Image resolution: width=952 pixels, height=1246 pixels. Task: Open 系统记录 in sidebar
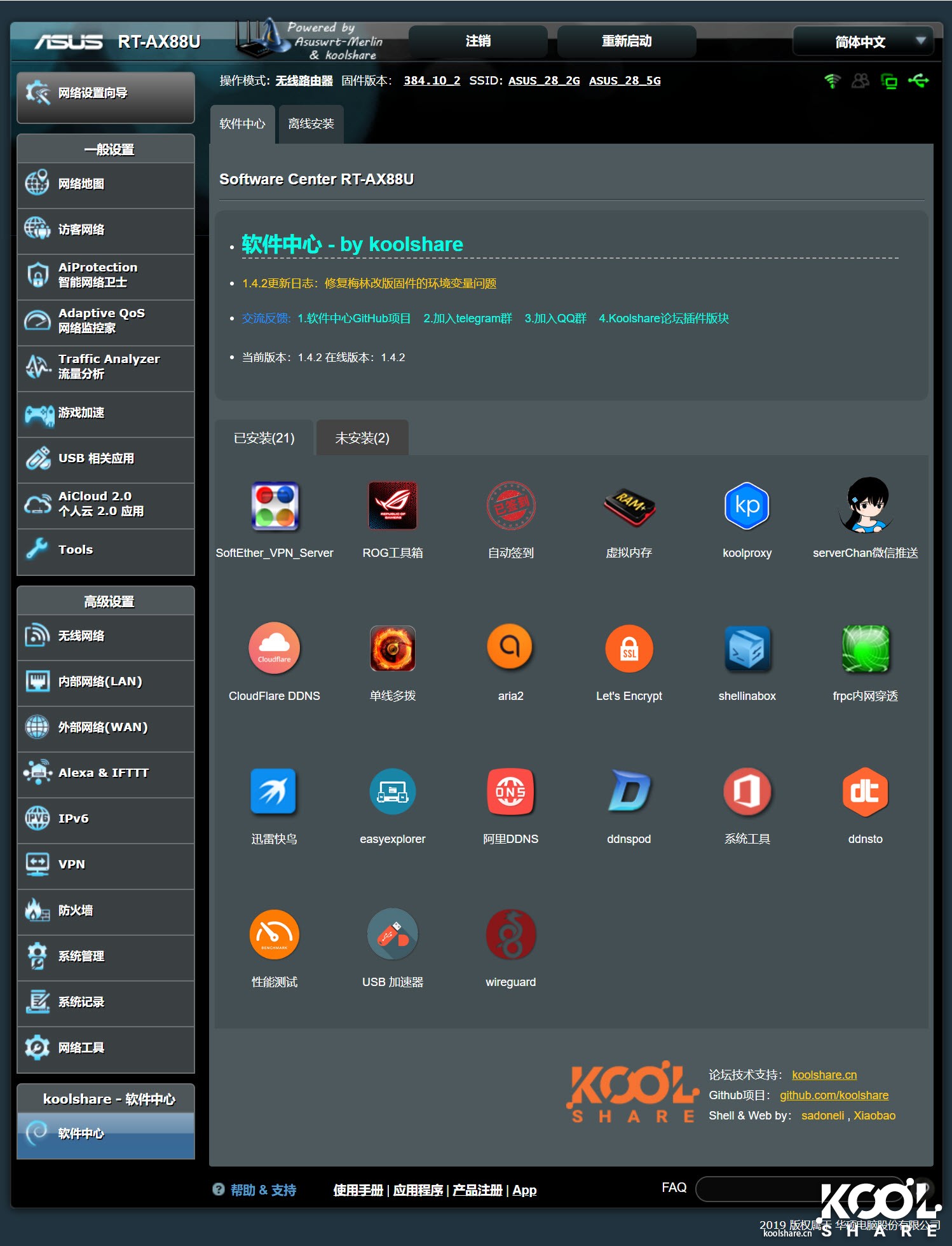tap(106, 1003)
